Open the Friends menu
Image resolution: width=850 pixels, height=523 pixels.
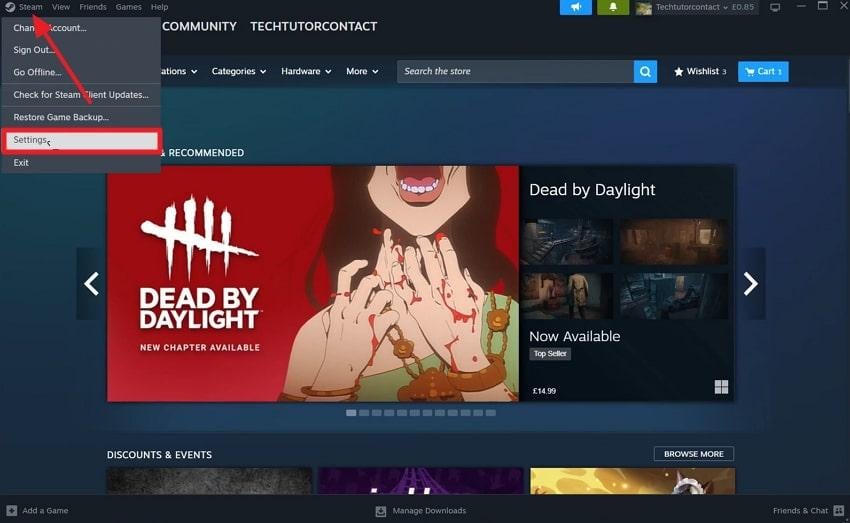(93, 7)
